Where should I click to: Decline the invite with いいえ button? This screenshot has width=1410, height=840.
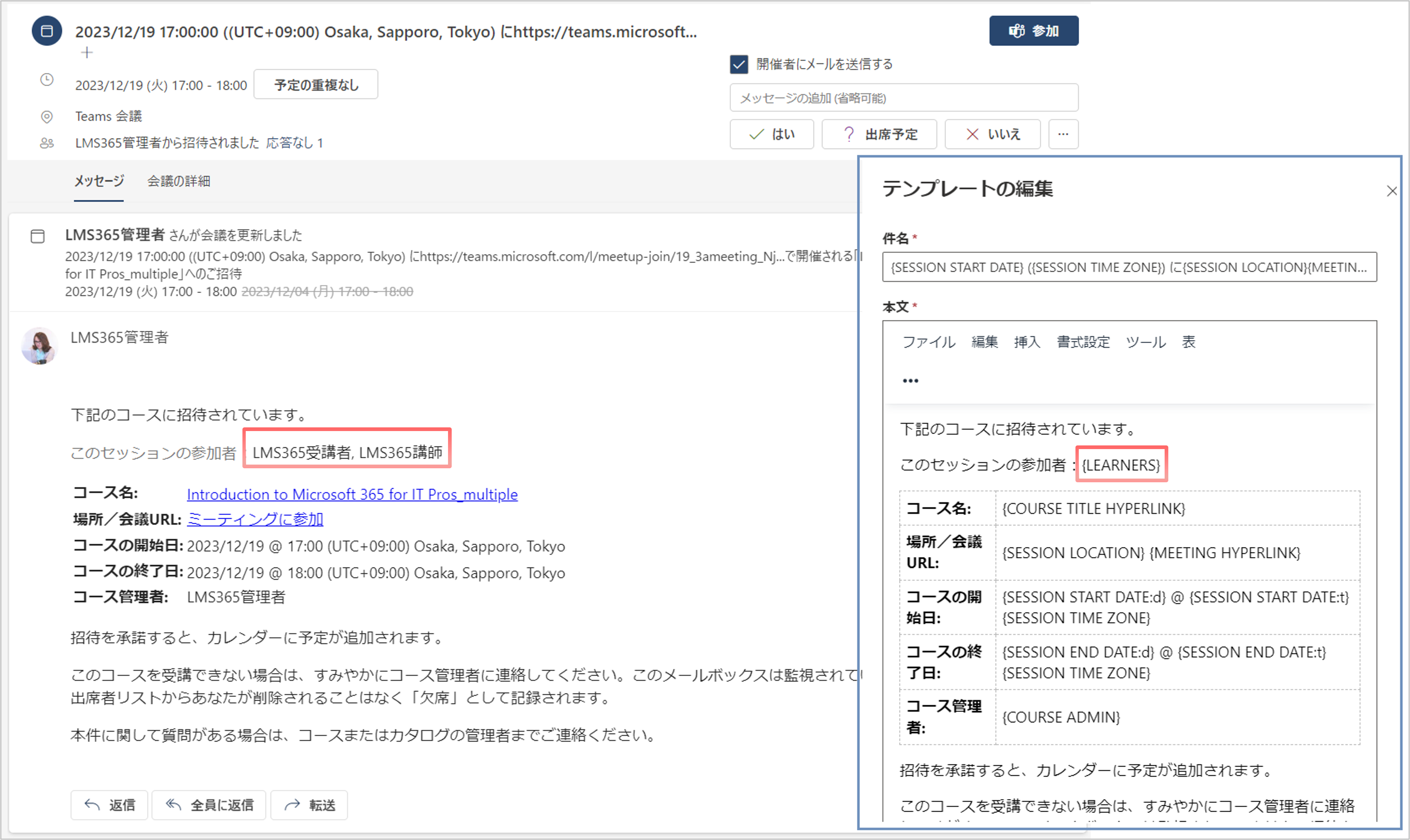tap(992, 134)
